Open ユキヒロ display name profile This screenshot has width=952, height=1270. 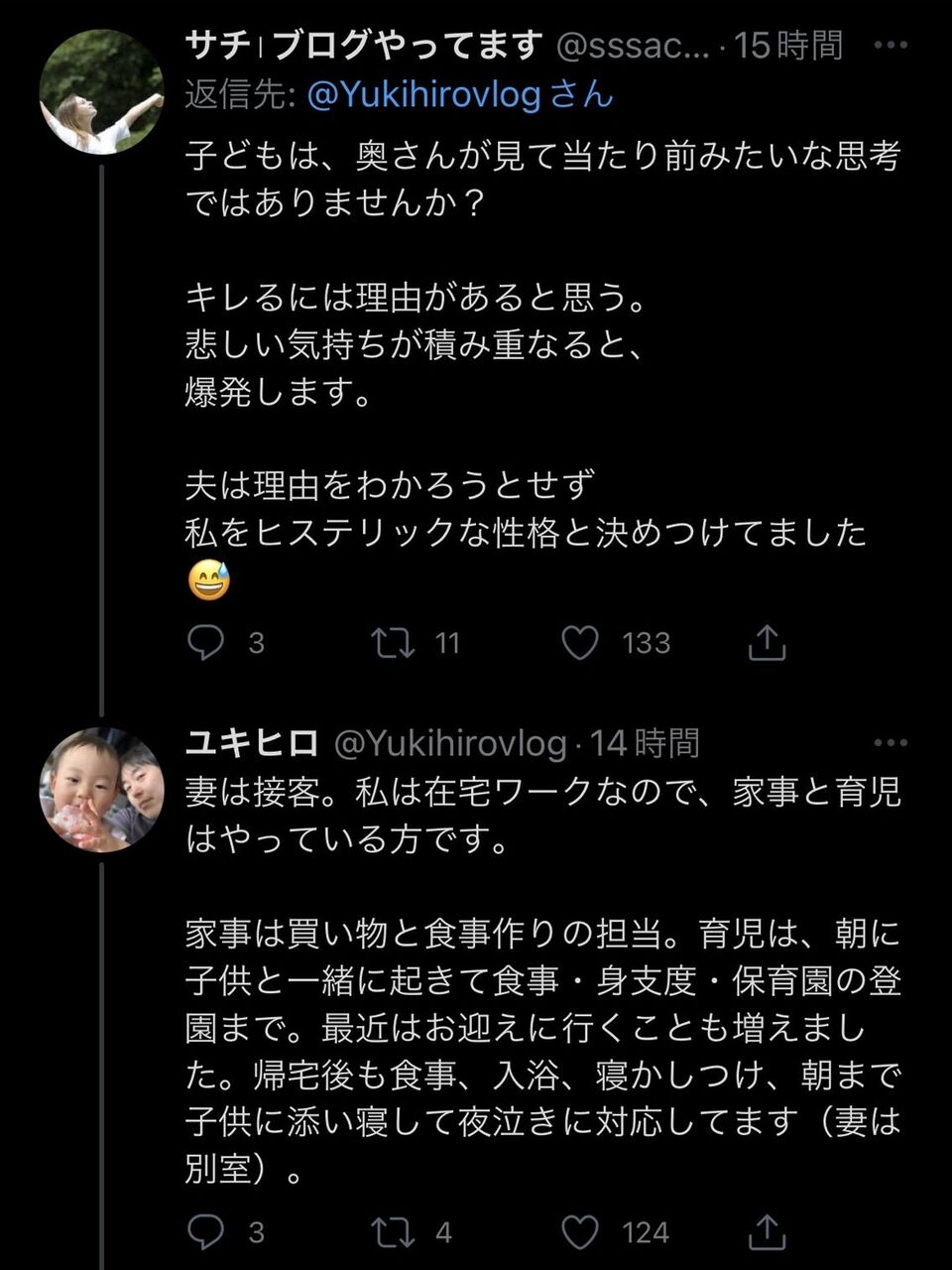[x=252, y=742]
